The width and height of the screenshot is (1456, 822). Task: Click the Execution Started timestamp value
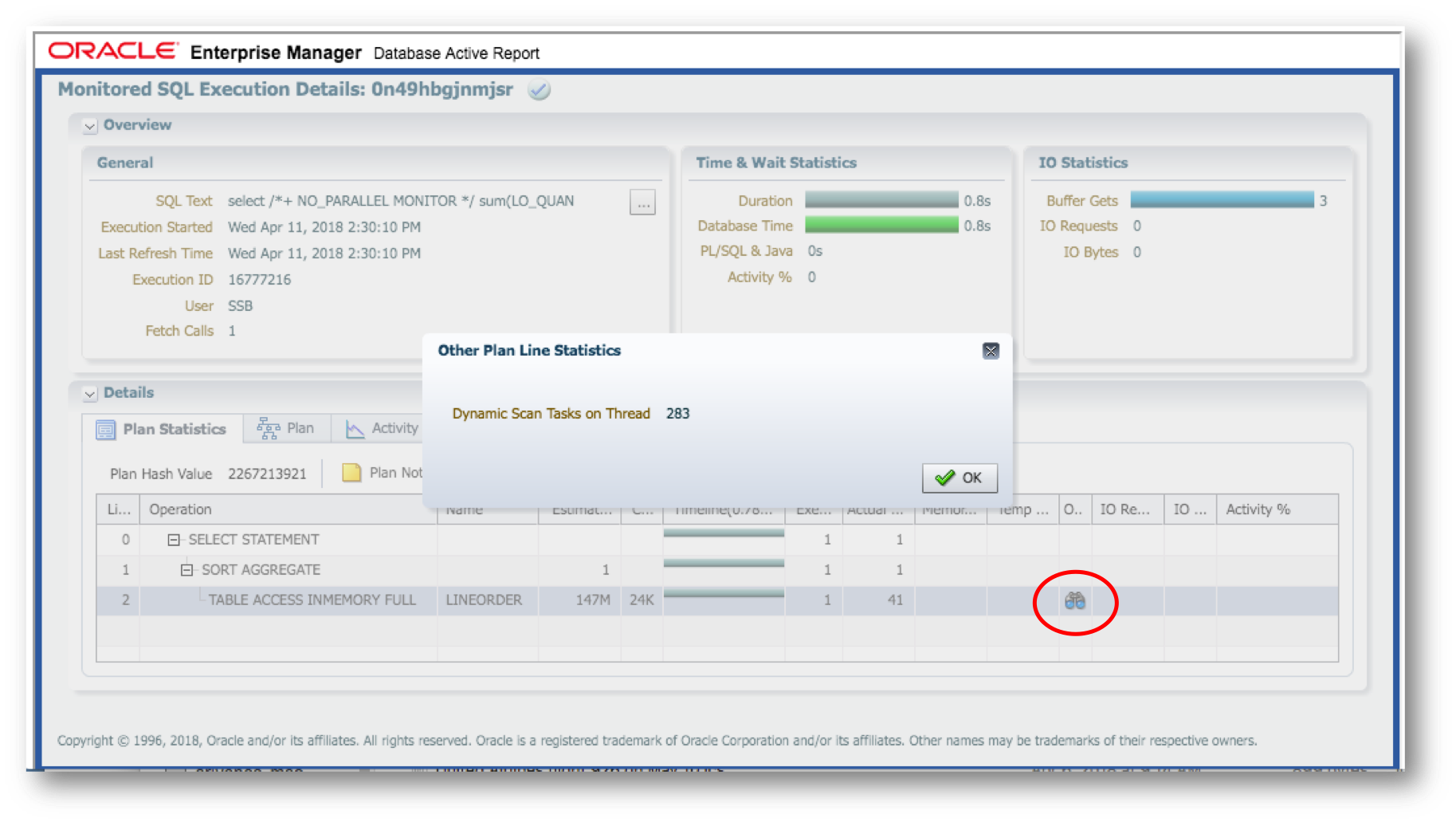pyautogui.click(x=324, y=227)
